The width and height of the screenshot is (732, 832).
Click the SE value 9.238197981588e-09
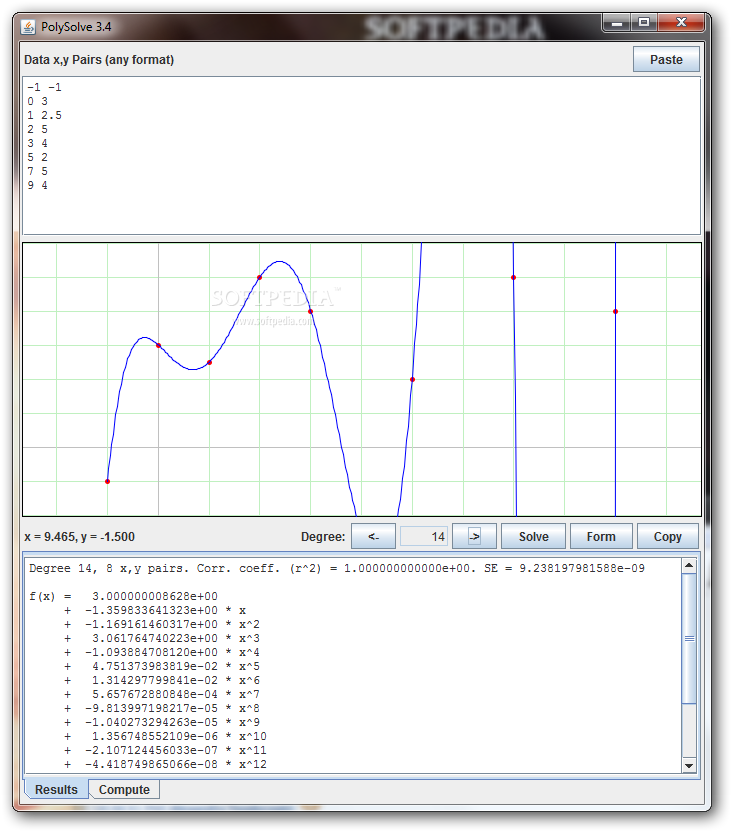pos(582,568)
